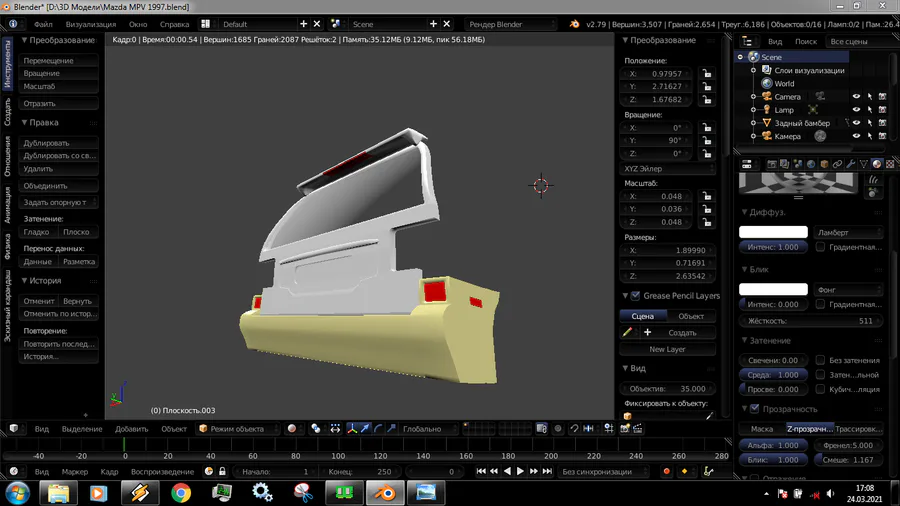Open the Ламберт diffuse shader dropdown

[x=848, y=232]
